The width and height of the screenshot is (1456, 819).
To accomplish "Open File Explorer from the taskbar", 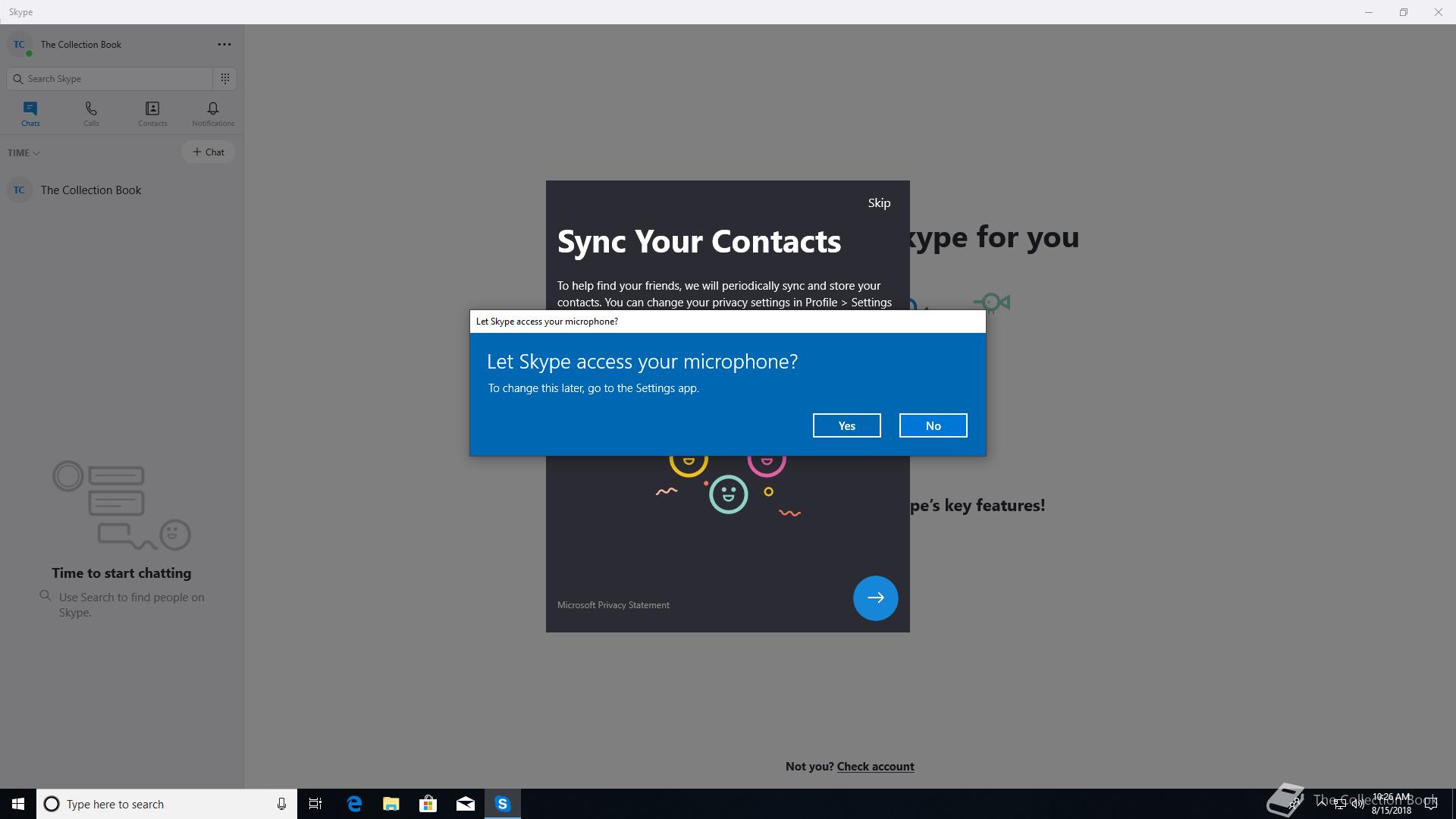I will (x=391, y=804).
